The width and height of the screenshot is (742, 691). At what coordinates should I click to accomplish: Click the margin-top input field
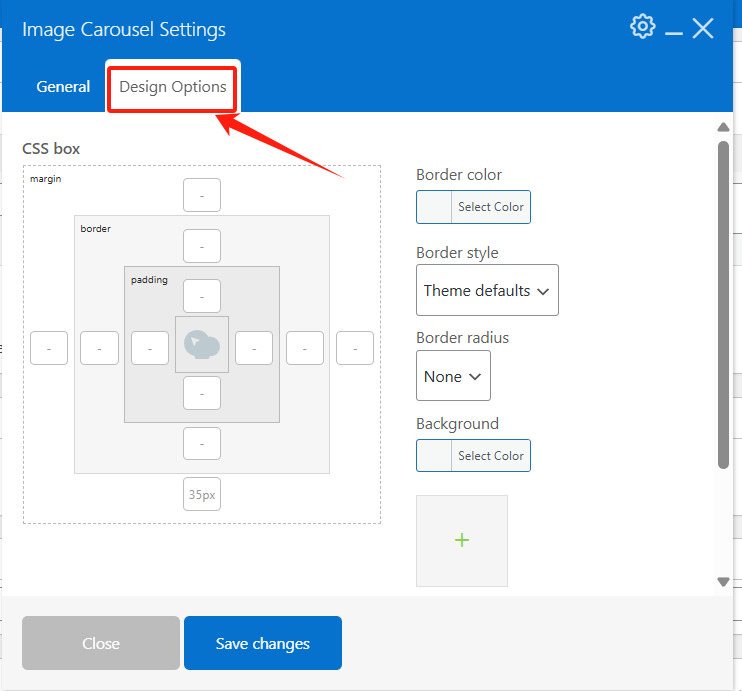tap(202, 195)
